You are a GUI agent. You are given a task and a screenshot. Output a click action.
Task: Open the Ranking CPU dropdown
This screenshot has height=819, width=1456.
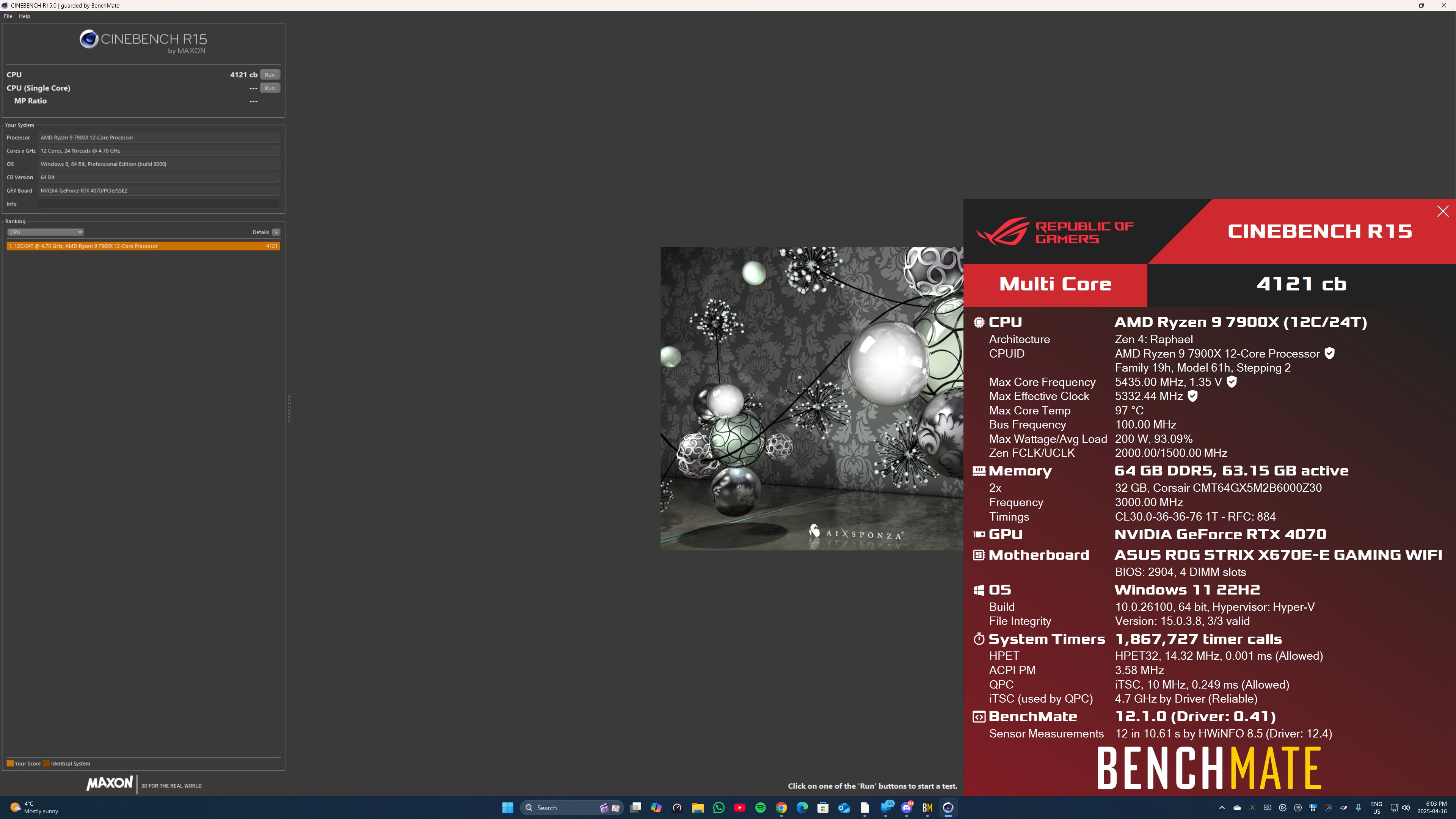pos(45,232)
